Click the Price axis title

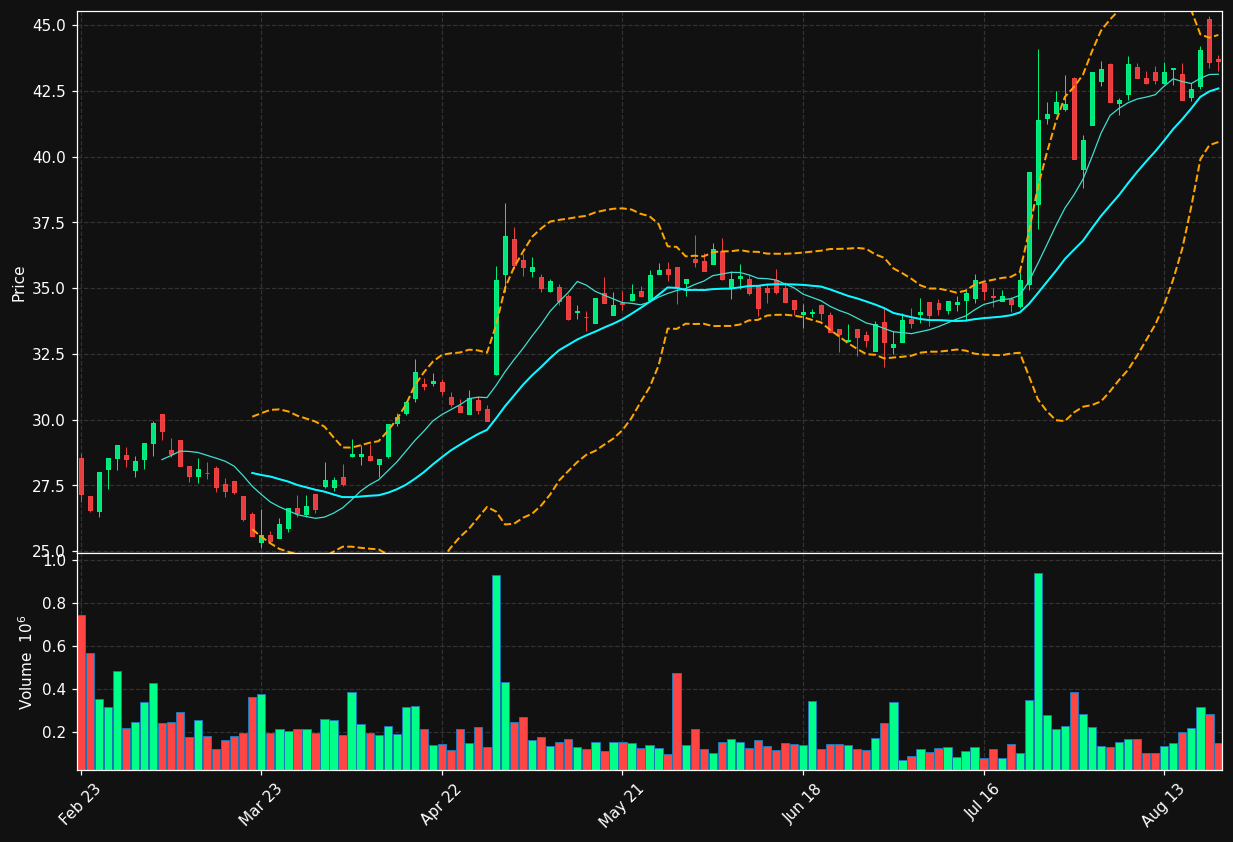[x=19, y=283]
